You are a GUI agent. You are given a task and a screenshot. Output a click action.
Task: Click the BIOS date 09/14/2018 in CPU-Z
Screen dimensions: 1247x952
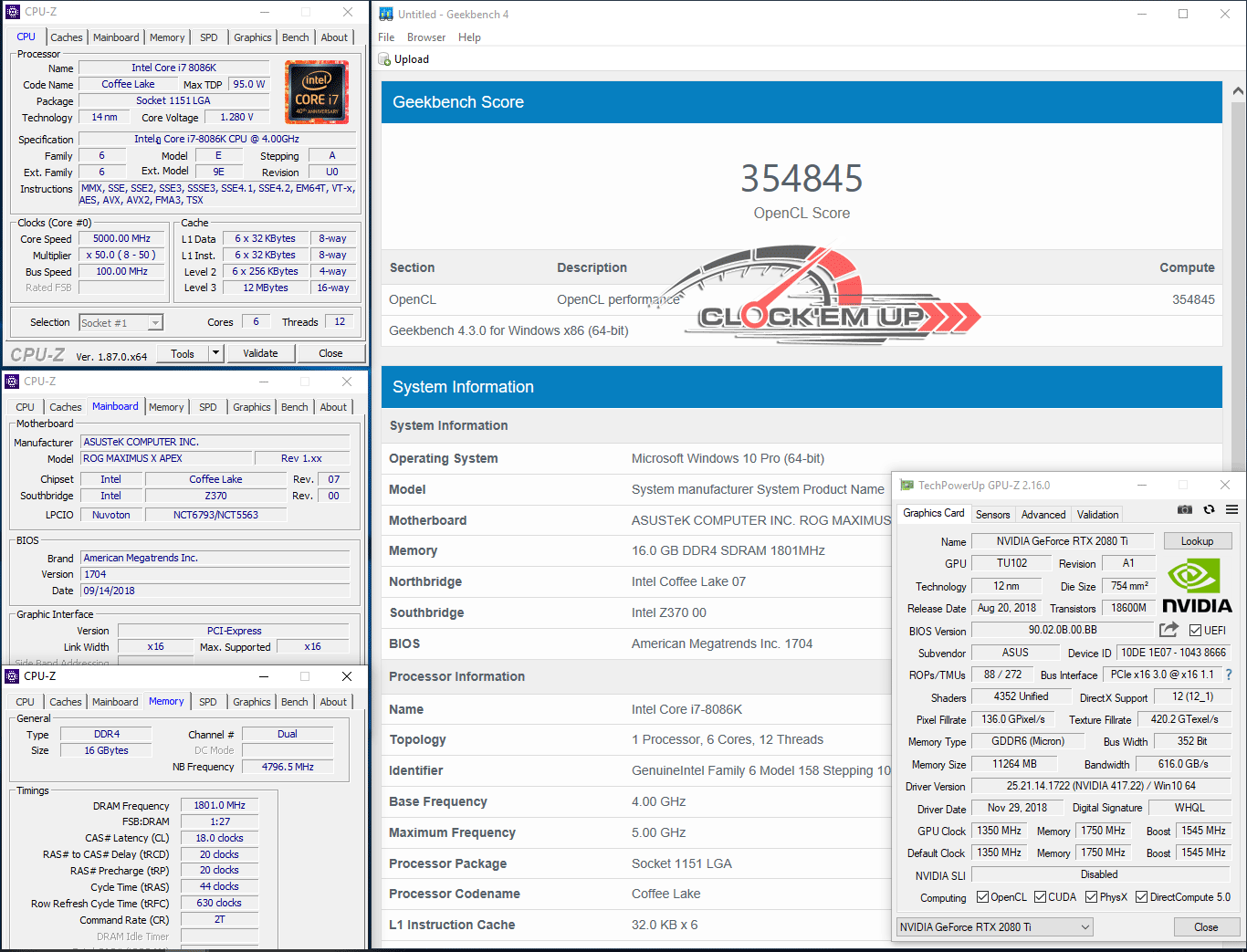(x=215, y=591)
